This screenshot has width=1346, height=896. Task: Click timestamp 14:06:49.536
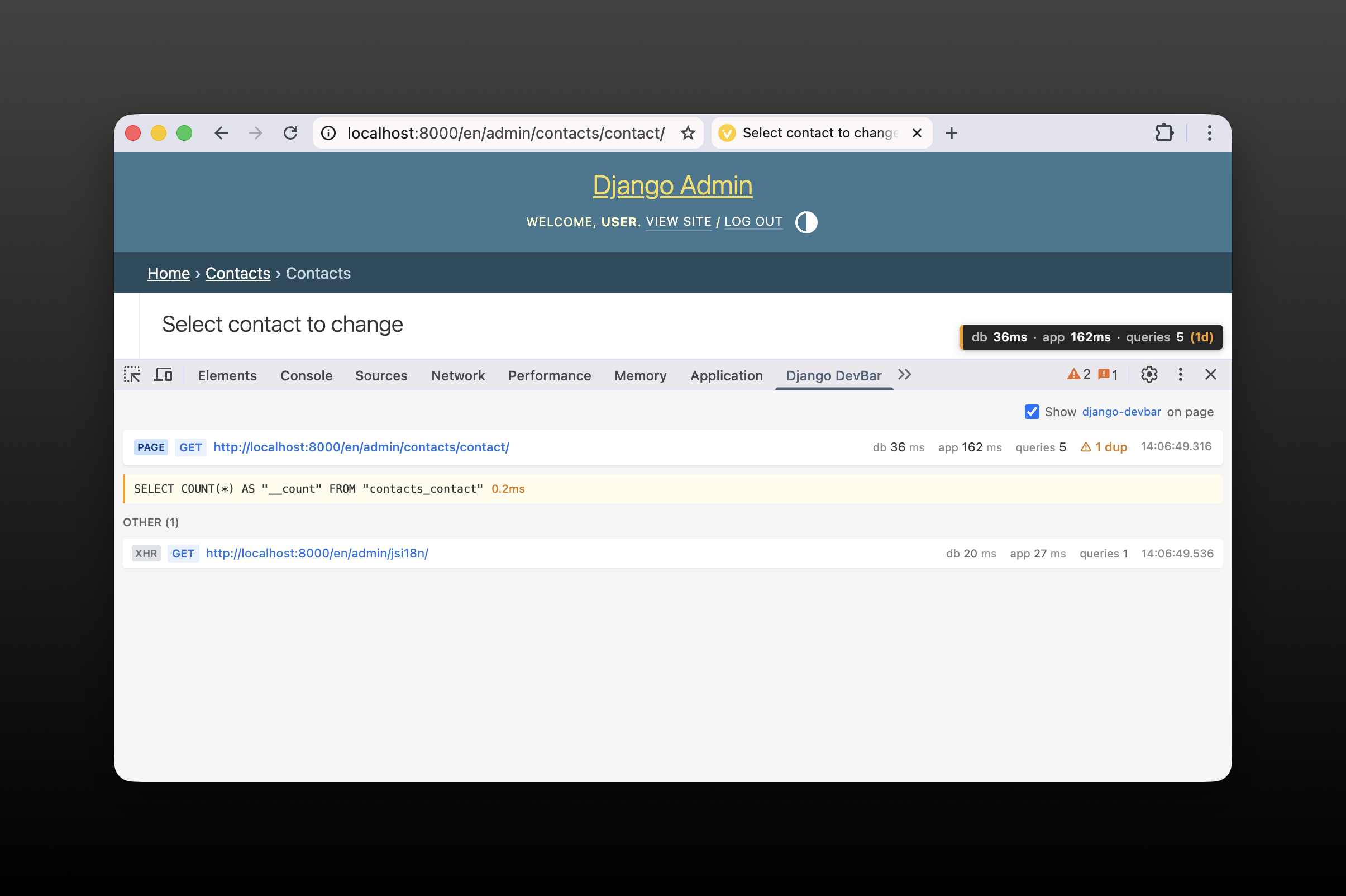click(x=1177, y=554)
